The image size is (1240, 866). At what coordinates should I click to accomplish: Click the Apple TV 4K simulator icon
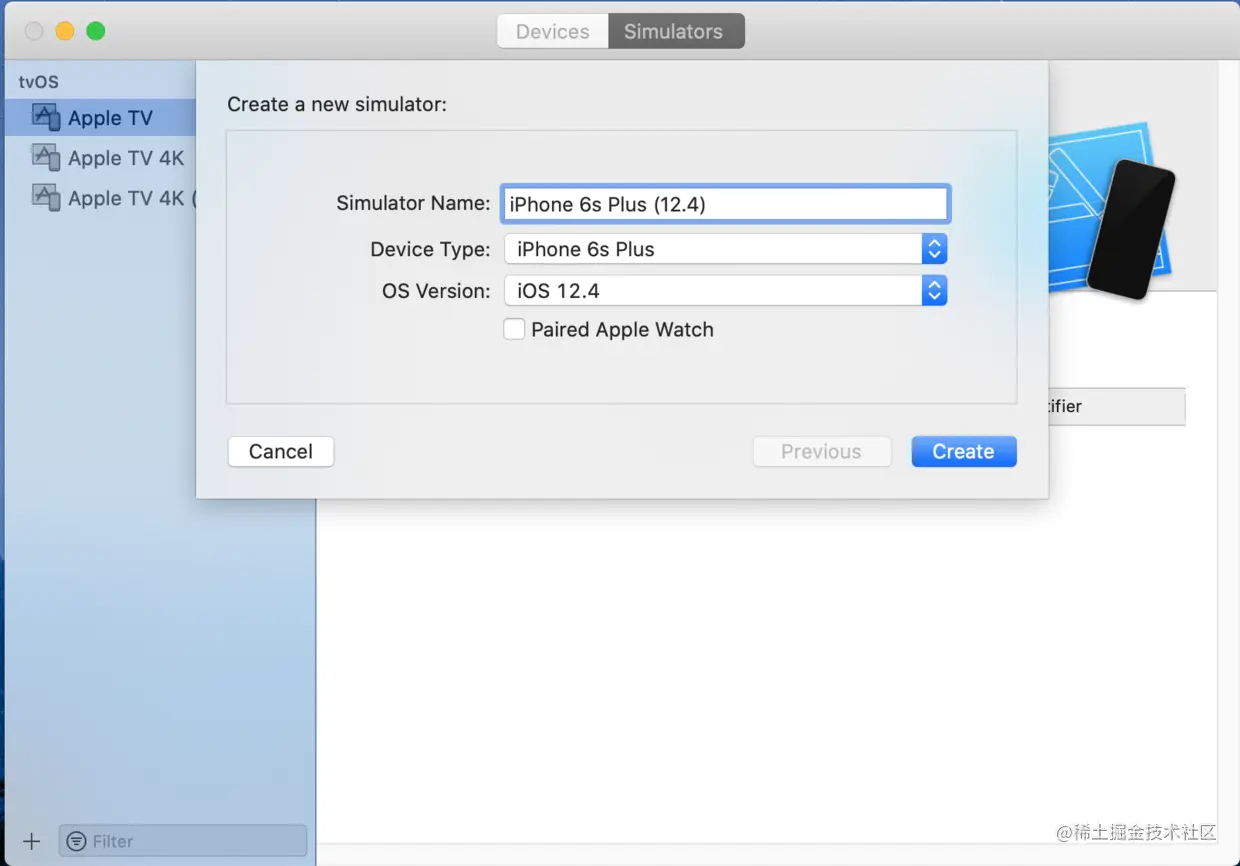click(46, 157)
